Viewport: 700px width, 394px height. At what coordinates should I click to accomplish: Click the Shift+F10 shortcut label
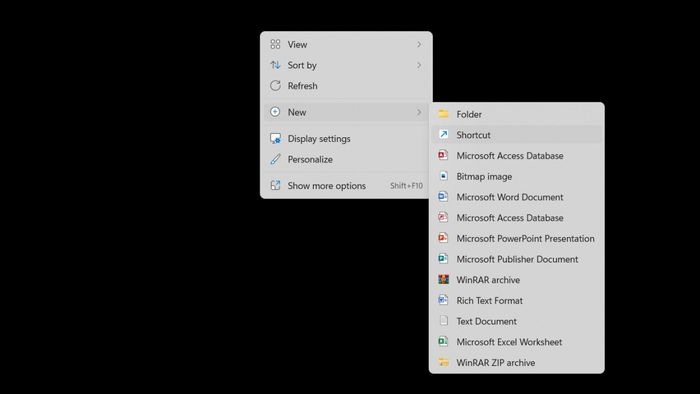(406, 186)
